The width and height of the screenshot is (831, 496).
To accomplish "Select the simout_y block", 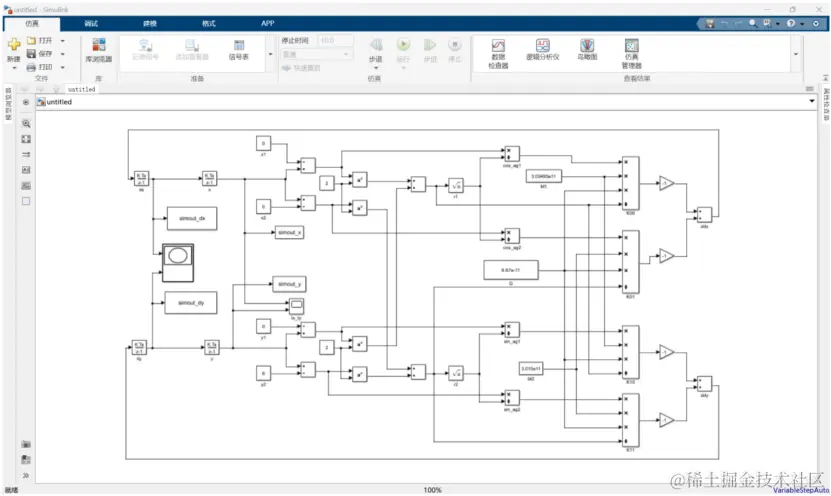I will [x=289, y=284].
